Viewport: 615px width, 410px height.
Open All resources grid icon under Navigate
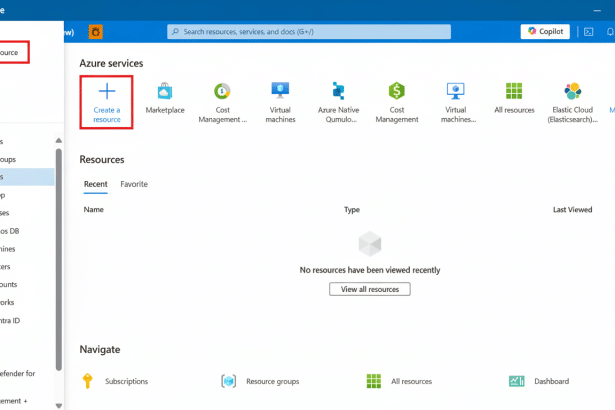(x=373, y=381)
